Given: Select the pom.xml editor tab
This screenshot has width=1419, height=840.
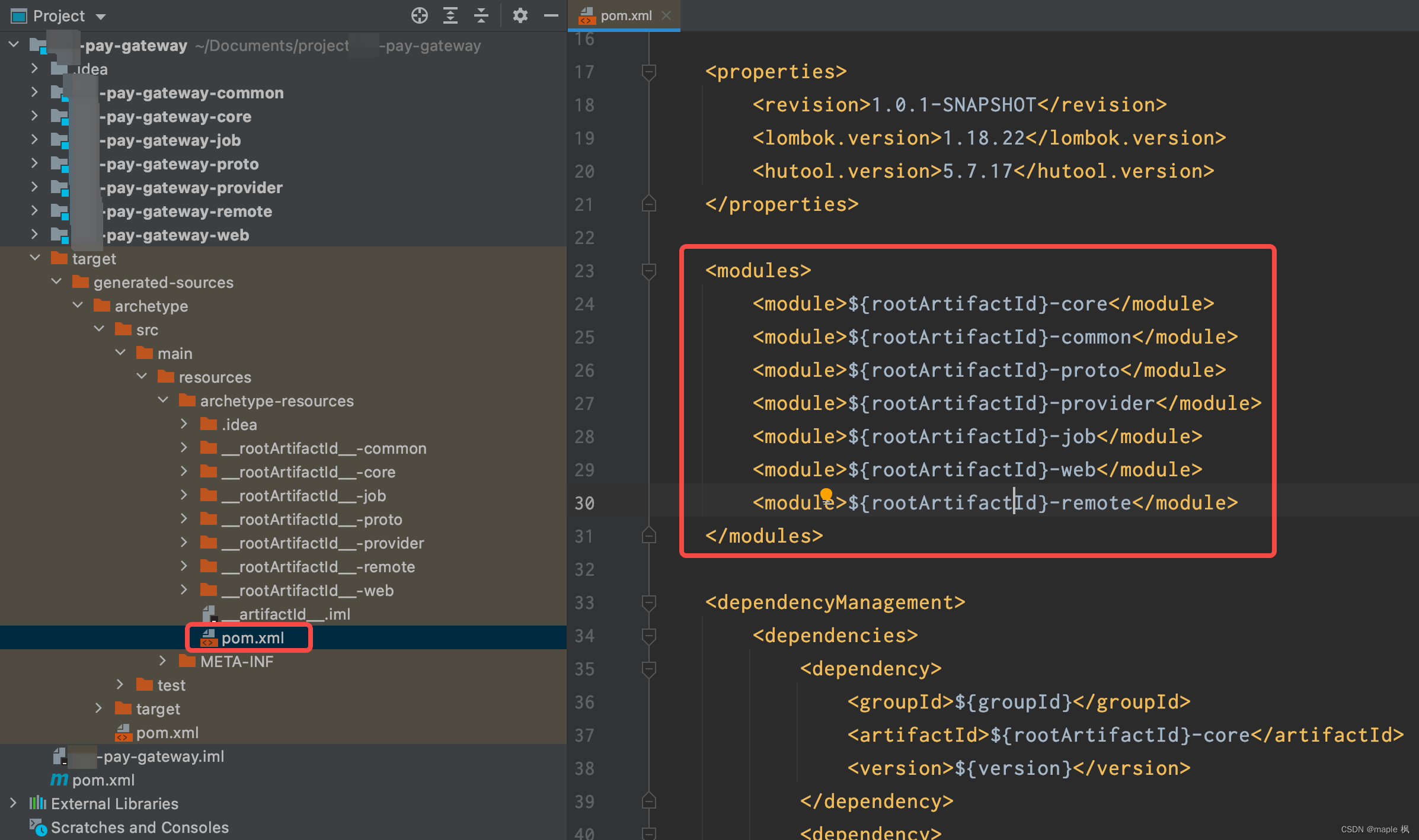Looking at the screenshot, I should point(625,15).
